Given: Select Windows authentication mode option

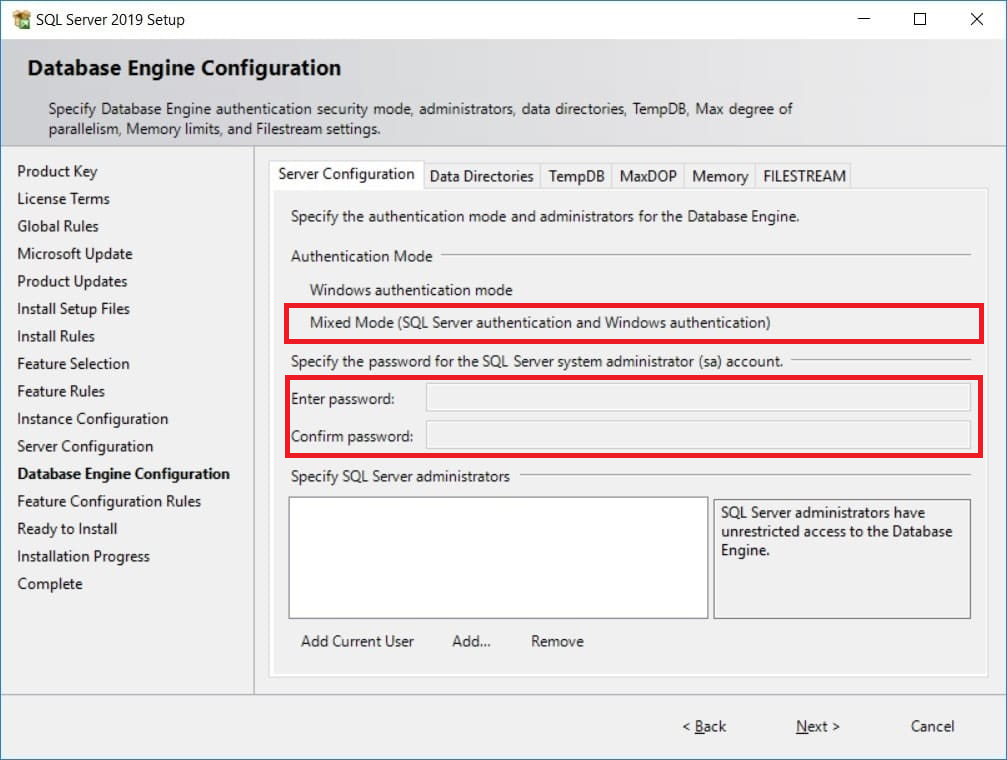Looking at the screenshot, I should tap(410, 290).
